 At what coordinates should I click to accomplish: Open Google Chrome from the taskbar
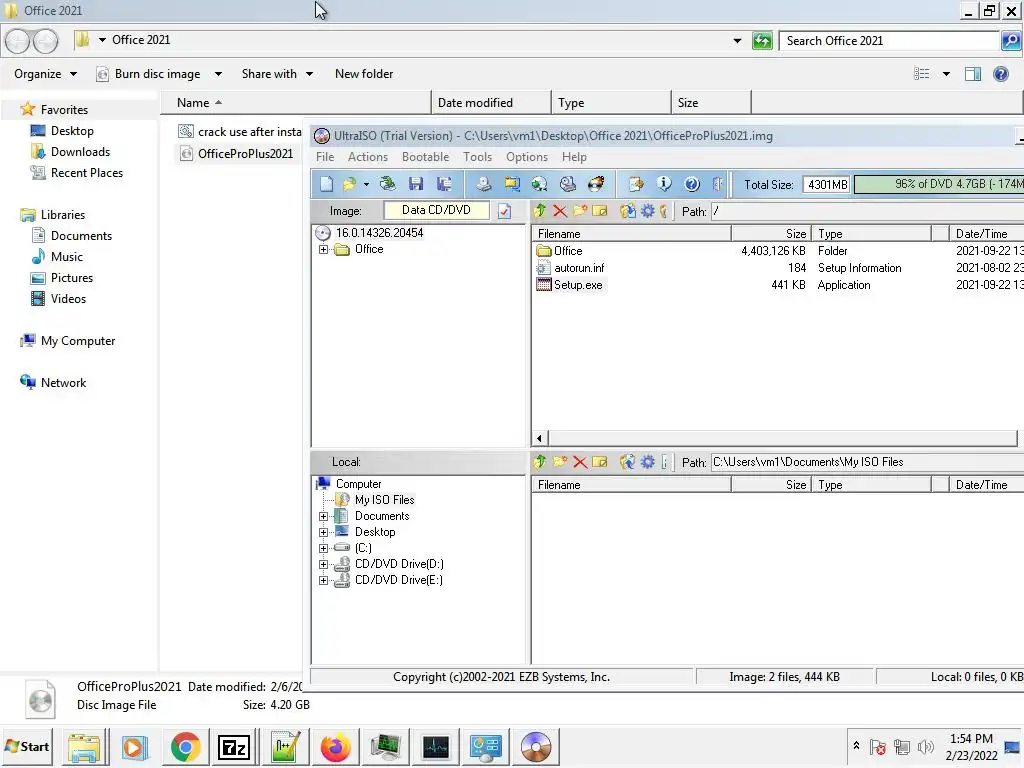point(185,746)
